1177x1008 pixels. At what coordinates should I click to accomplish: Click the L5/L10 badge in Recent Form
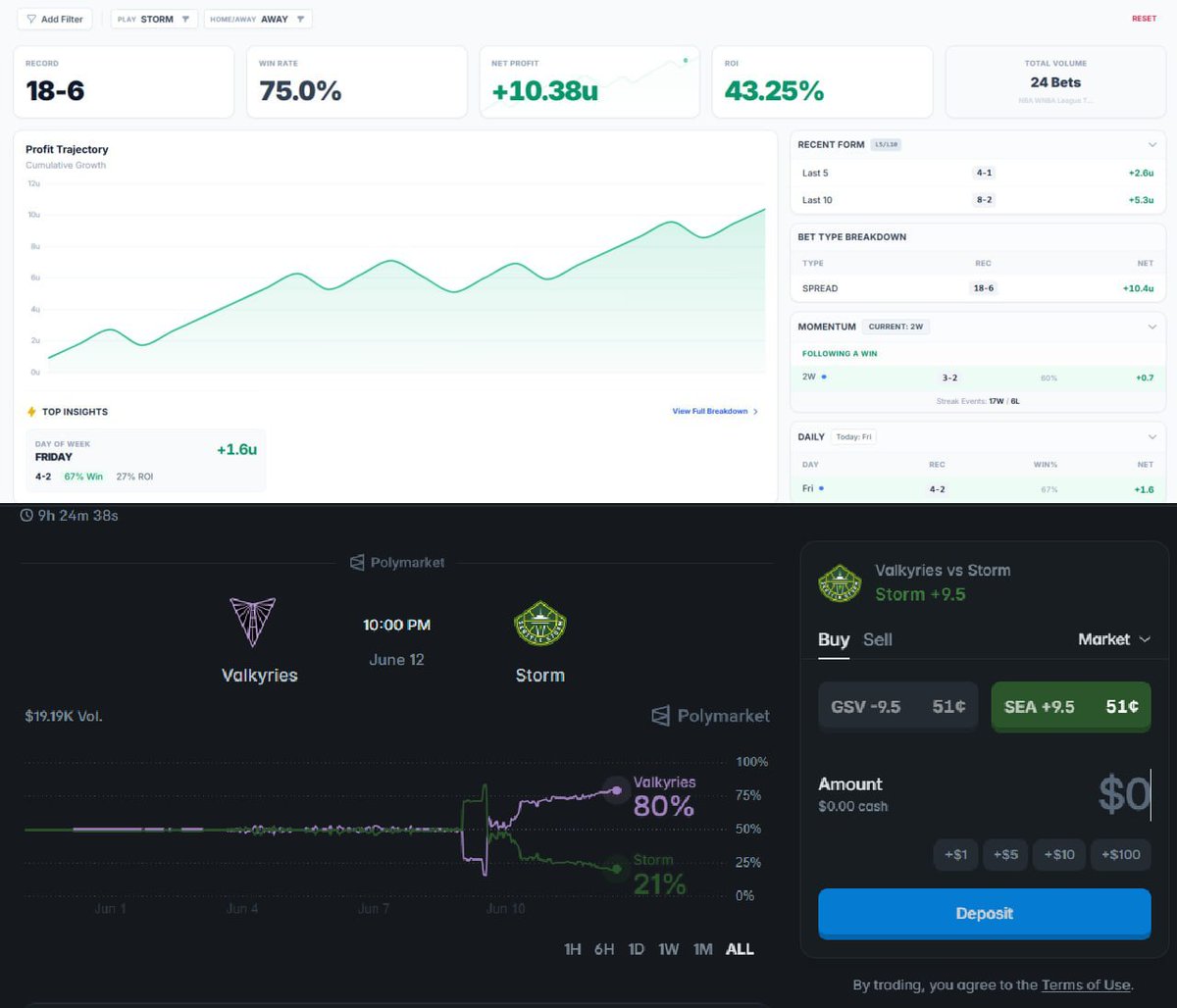886,145
